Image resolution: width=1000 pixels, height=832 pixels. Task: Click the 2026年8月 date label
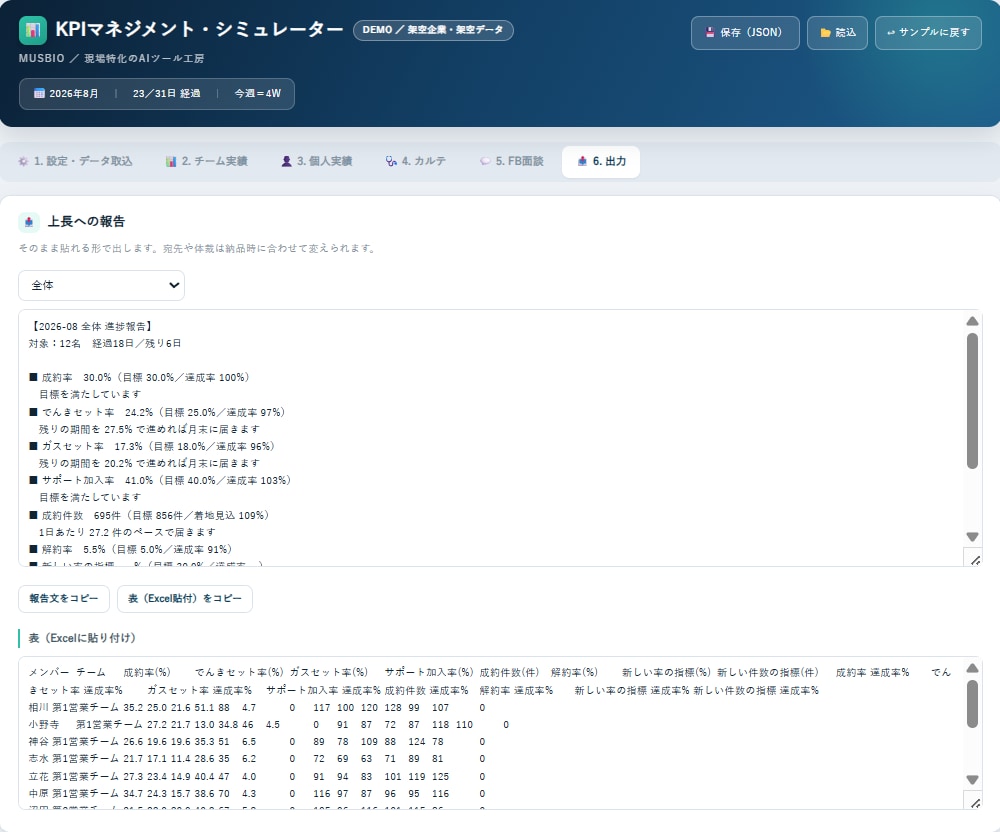74,94
